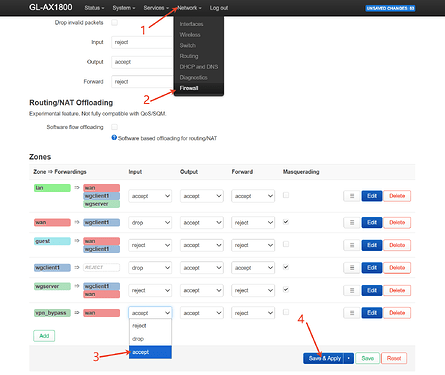Click the Unsaved Changes badge

coord(390,8)
